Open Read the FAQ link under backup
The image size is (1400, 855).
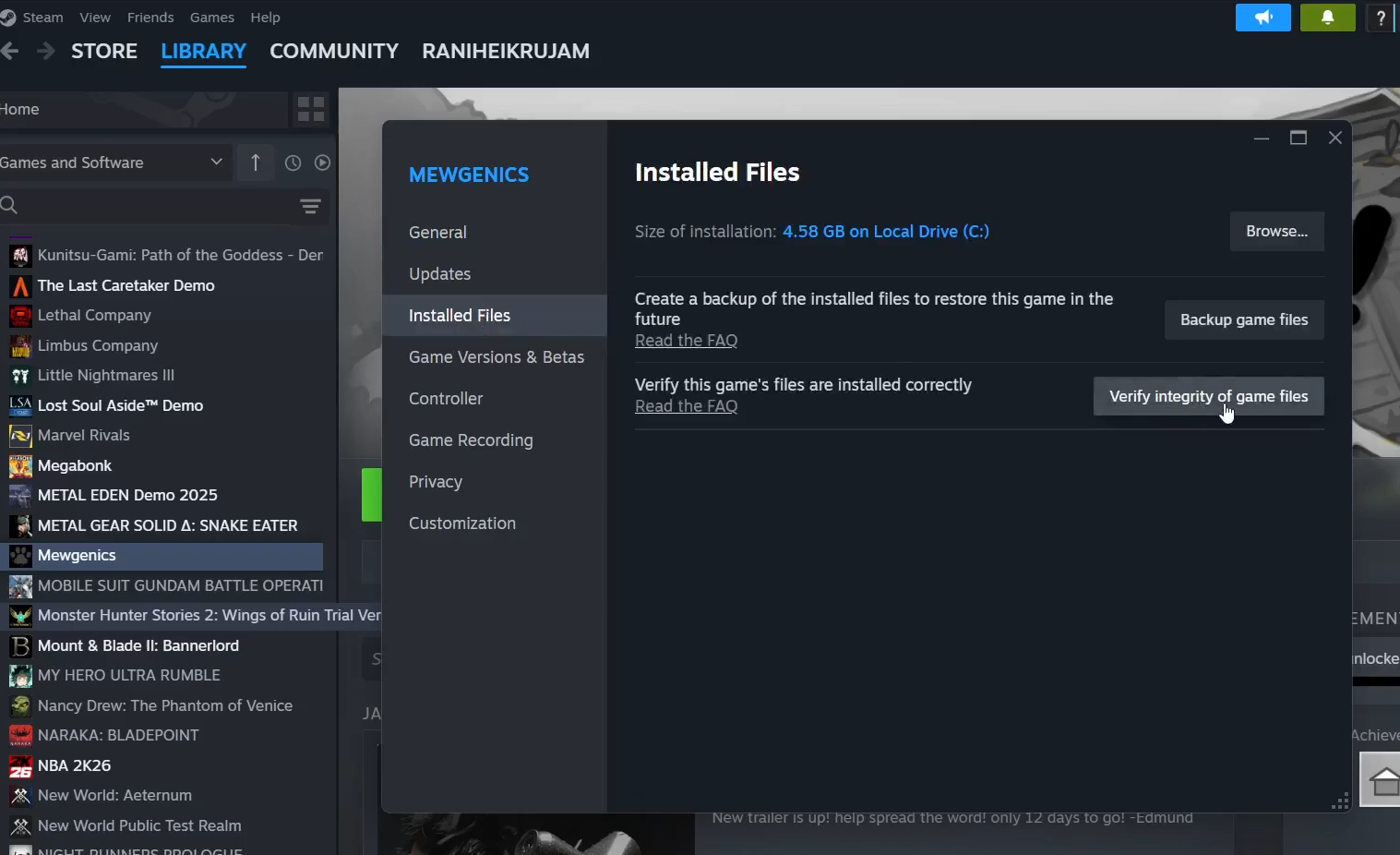click(686, 341)
